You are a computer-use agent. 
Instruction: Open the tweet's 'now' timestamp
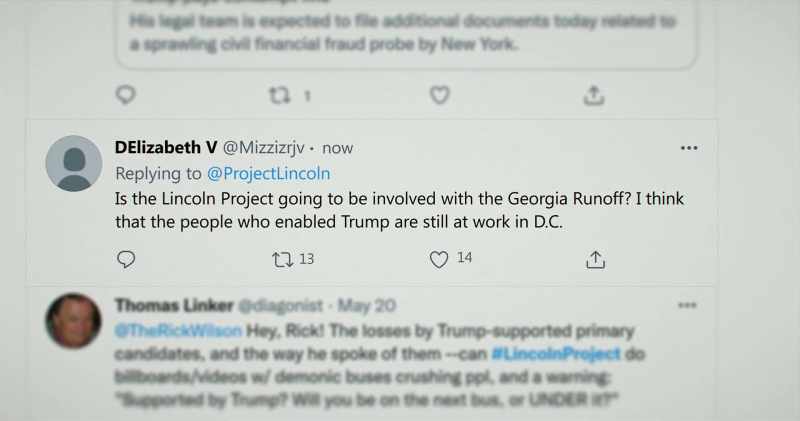tap(337, 148)
